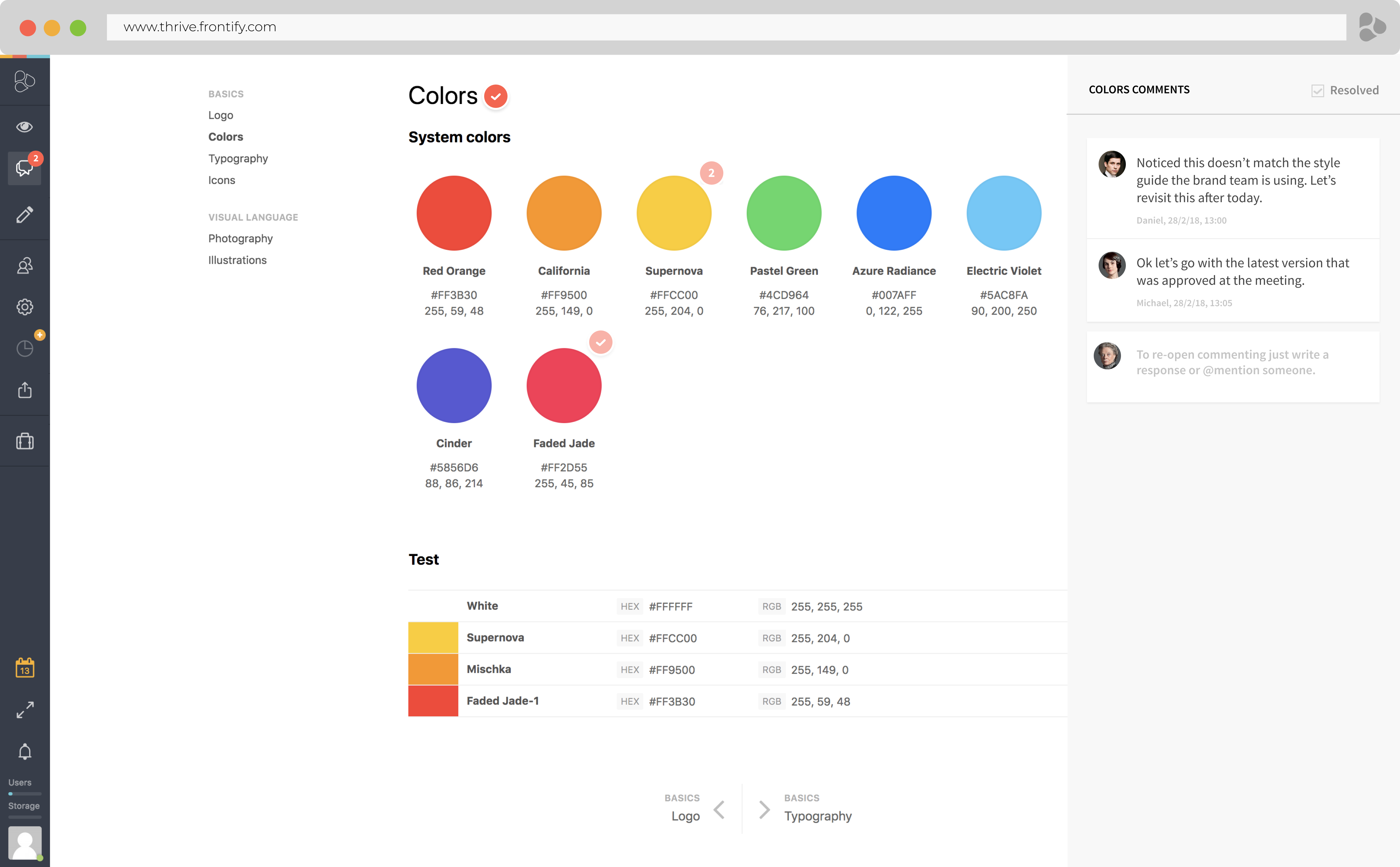The width and height of the screenshot is (1400, 867).
Task: Click Michael's avatar in the comments
Action: coord(1112,265)
